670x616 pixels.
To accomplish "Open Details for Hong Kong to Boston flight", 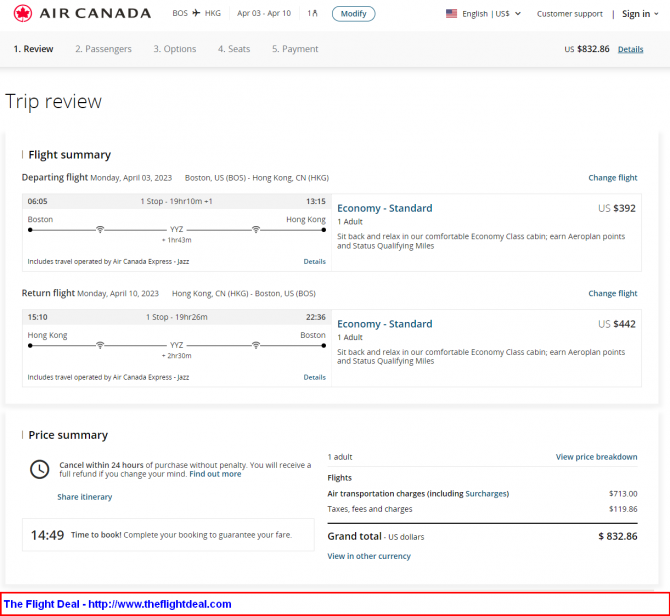I will click(x=314, y=377).
